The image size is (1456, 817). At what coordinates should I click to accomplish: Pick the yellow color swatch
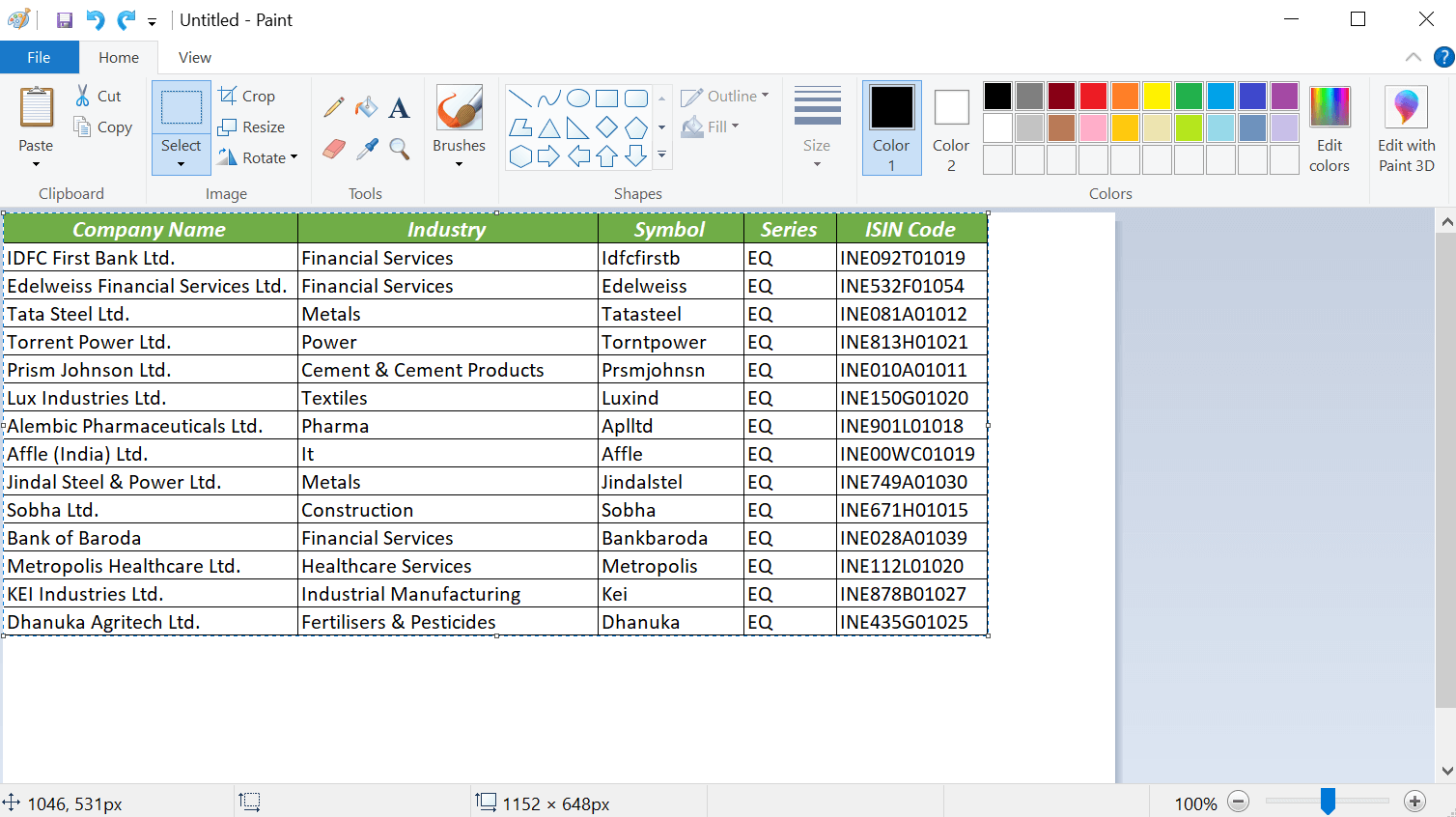[x=1157, y=96]
